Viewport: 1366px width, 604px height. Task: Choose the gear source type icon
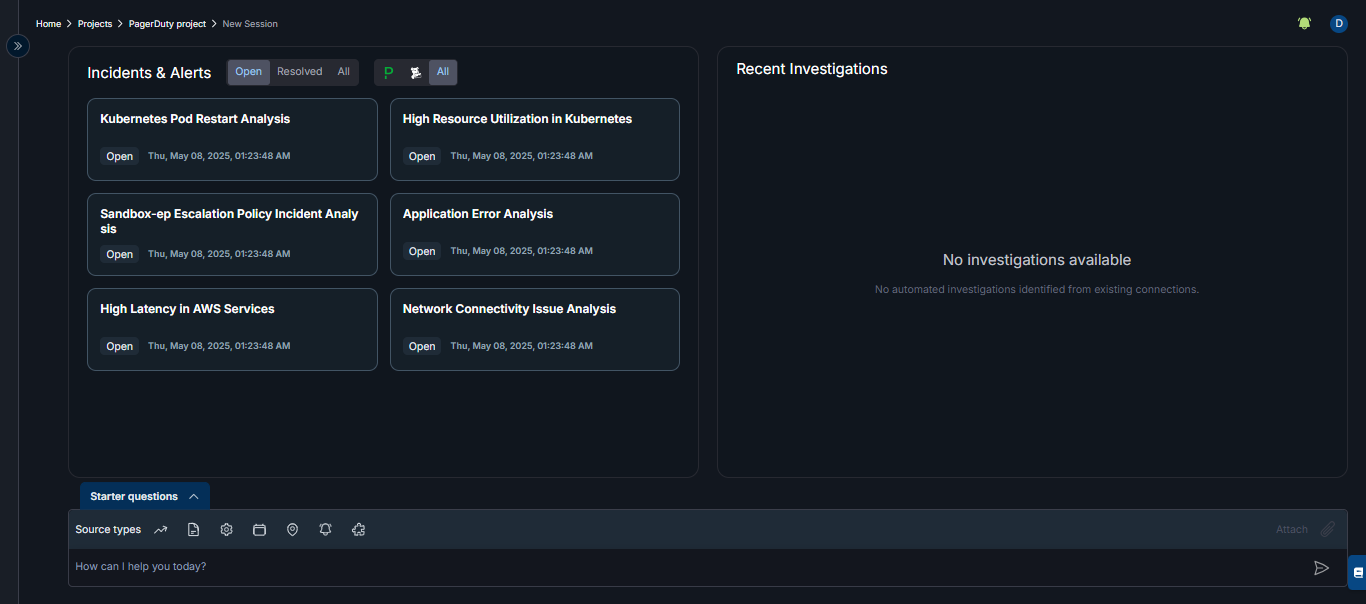[226, 529]
